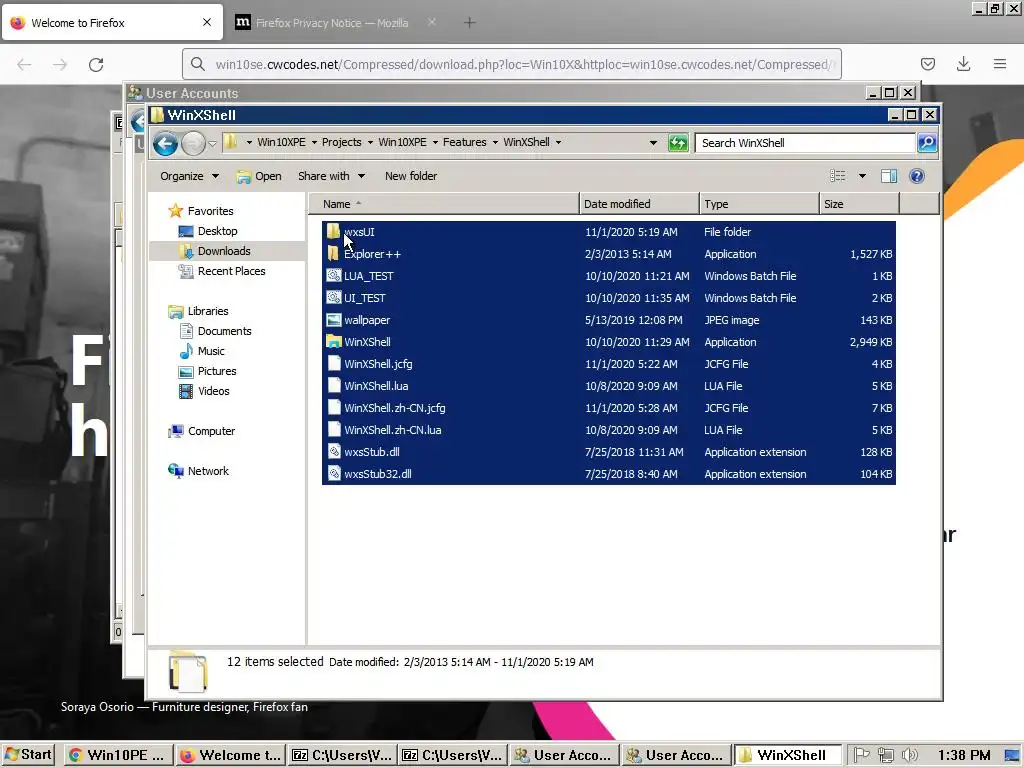Click the Action Center flag tray icon

pos(862,755)
